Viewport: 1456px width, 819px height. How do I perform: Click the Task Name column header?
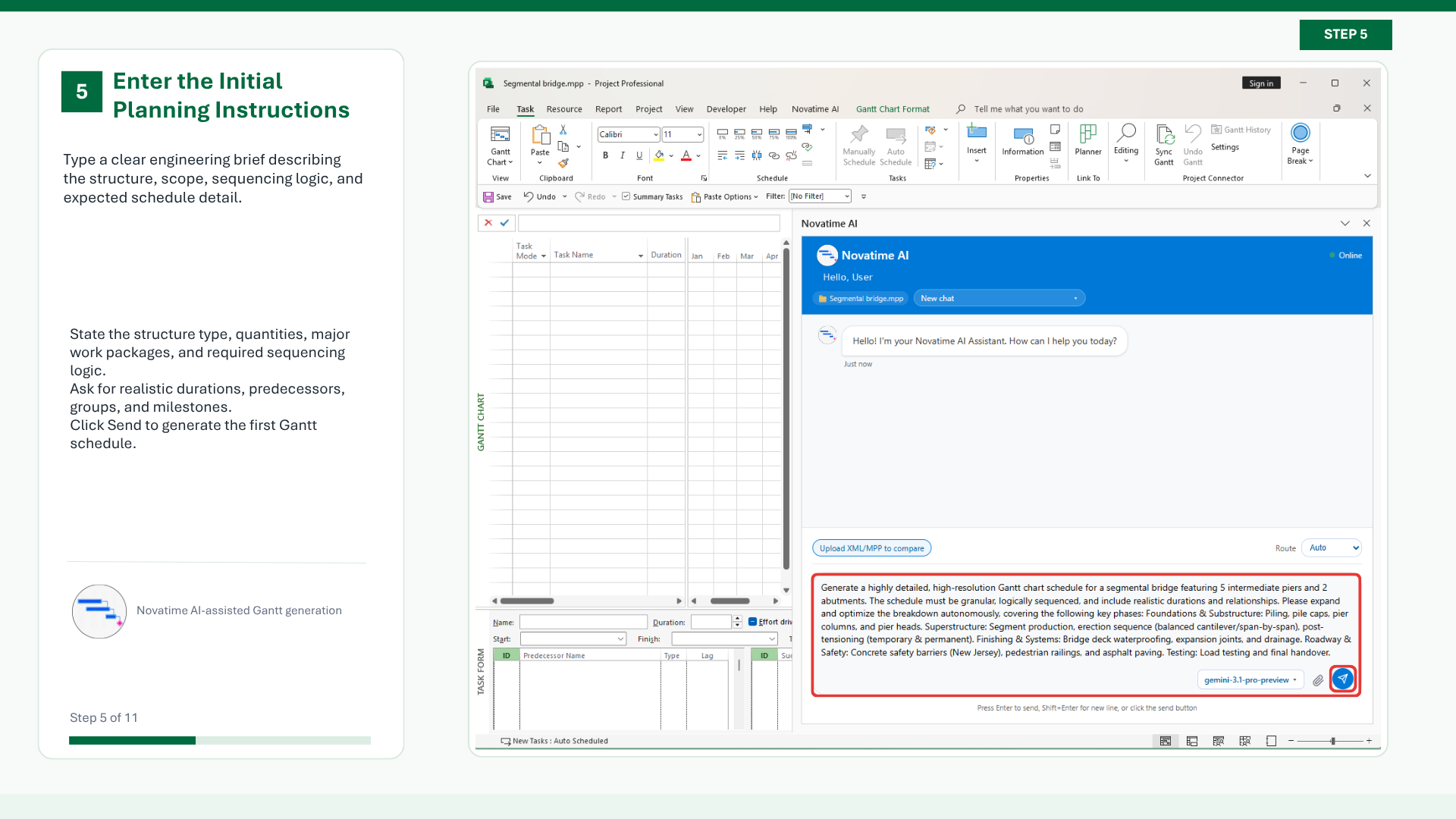(x=598, y=255)
